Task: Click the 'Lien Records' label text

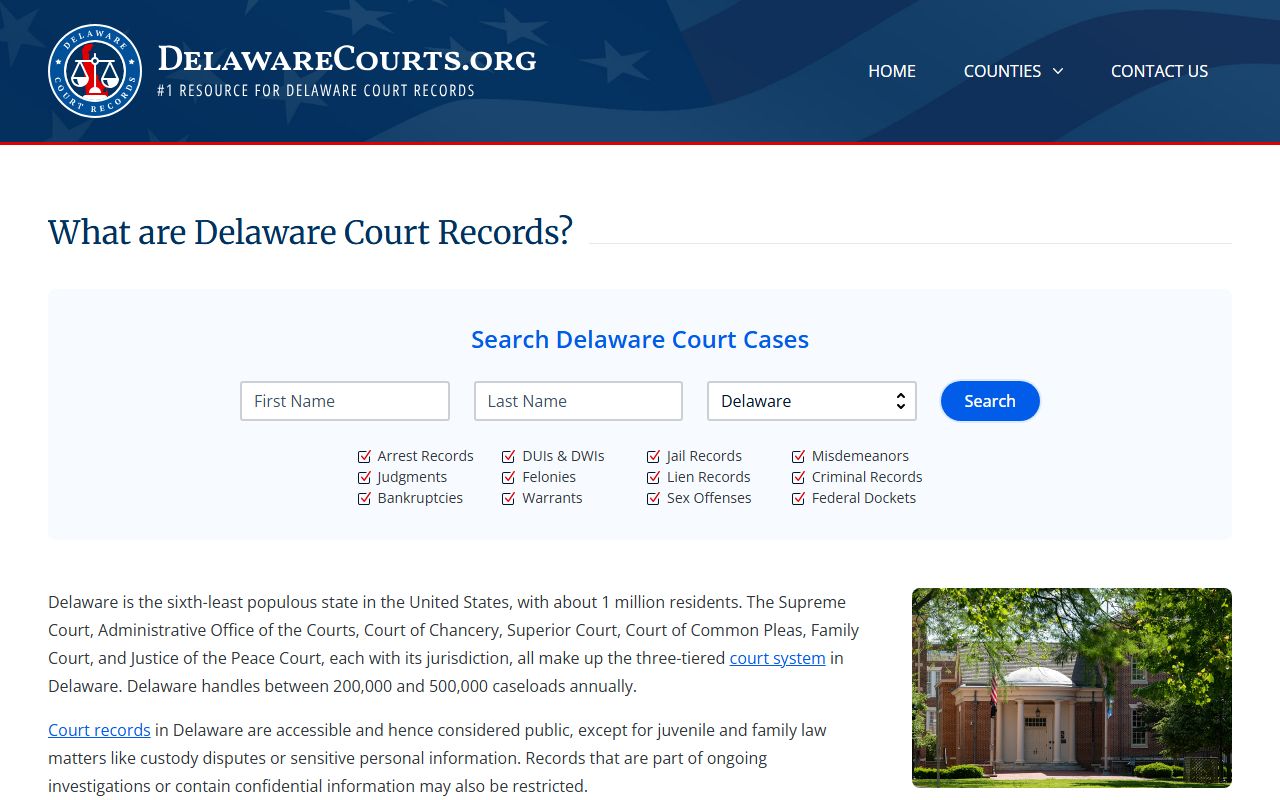Action: click(709, 477)
